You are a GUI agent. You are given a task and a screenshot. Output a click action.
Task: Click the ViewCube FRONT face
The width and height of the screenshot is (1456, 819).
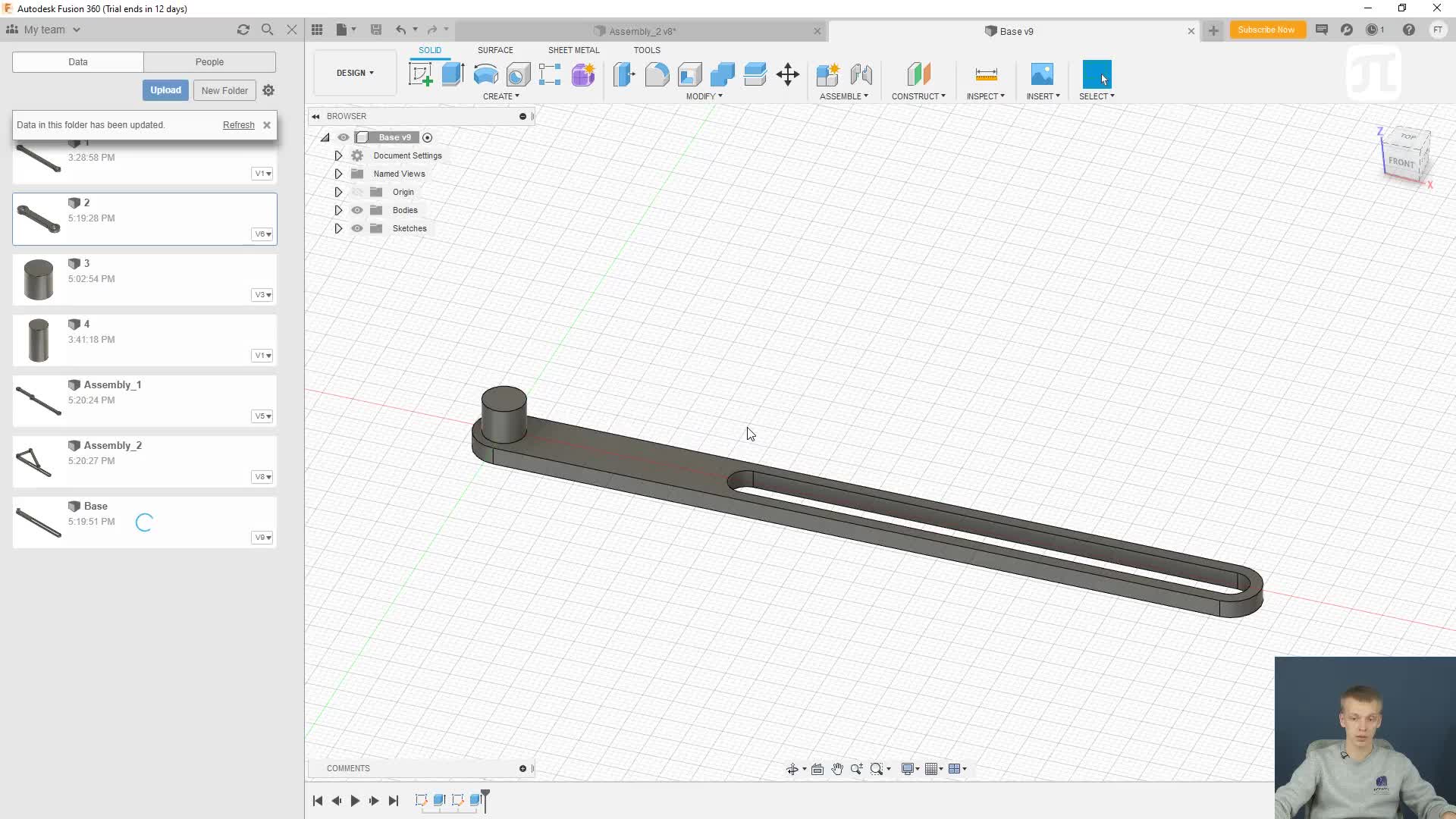1401,162
